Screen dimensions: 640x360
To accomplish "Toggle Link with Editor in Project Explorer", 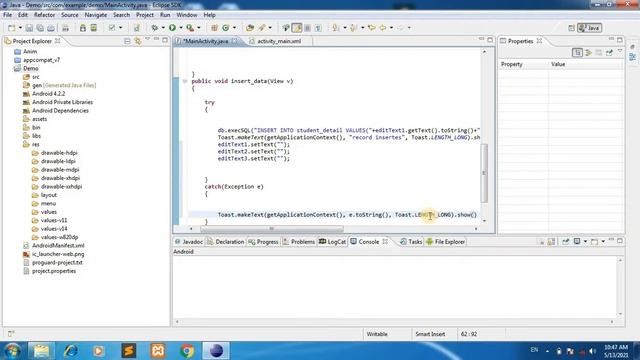I will click(x=138, y=41).
